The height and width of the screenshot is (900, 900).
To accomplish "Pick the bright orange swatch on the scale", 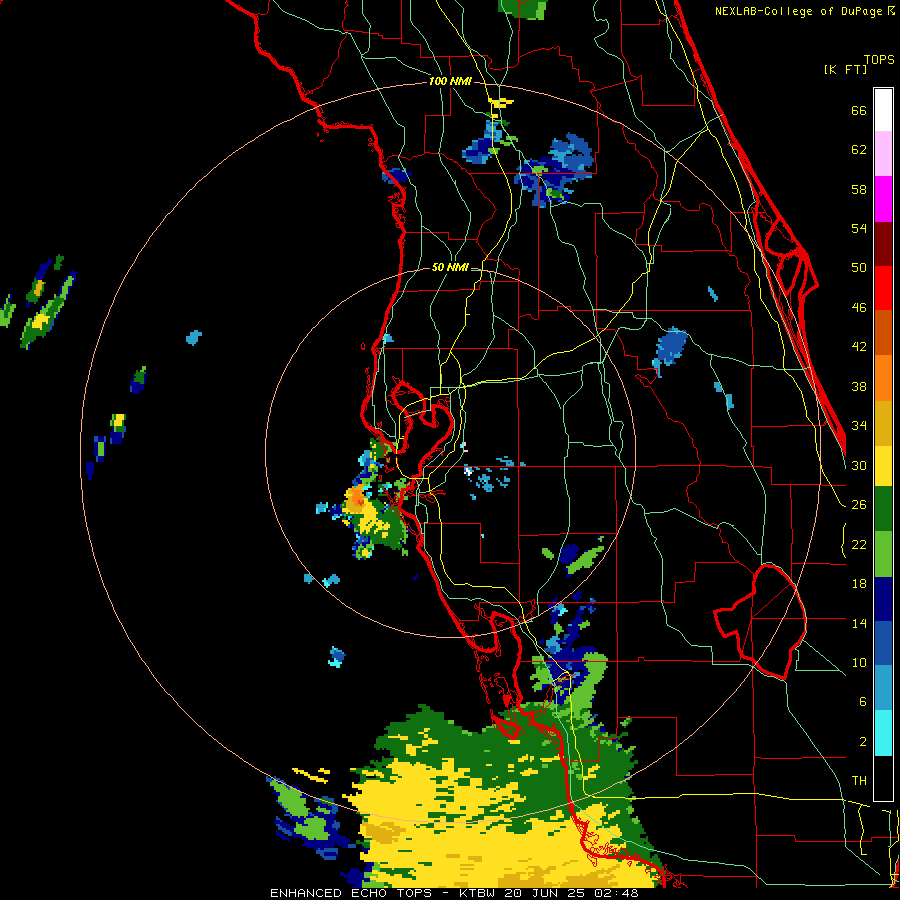I will [883, 378].
